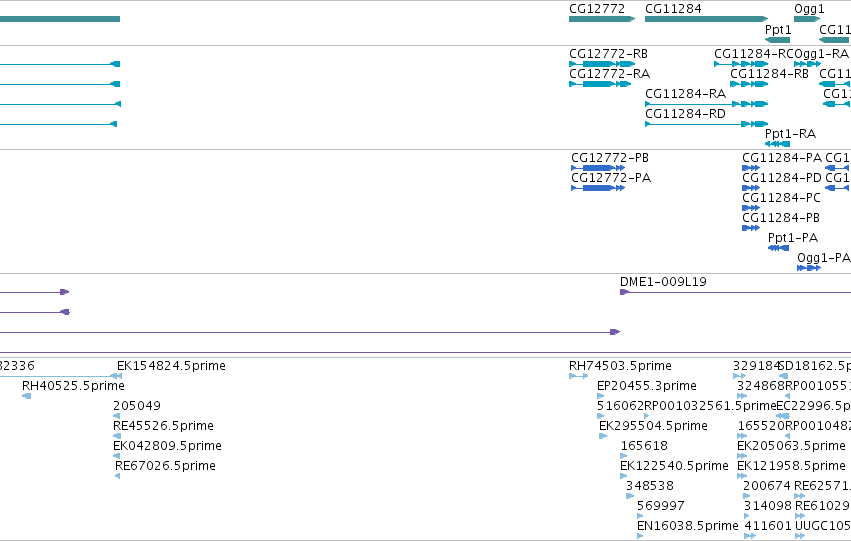Screen dimensions: 851x541
Task: Click the Ppt1-PA protein arrow
Action: coord(778,248)
